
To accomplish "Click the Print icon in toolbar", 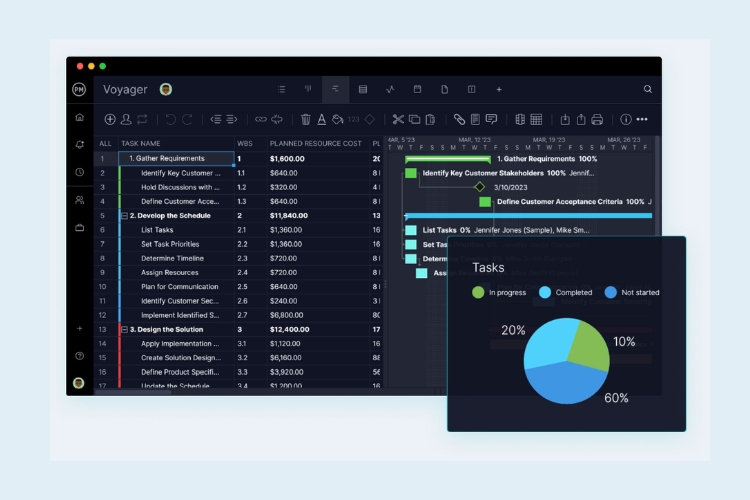I will point(597,119).
